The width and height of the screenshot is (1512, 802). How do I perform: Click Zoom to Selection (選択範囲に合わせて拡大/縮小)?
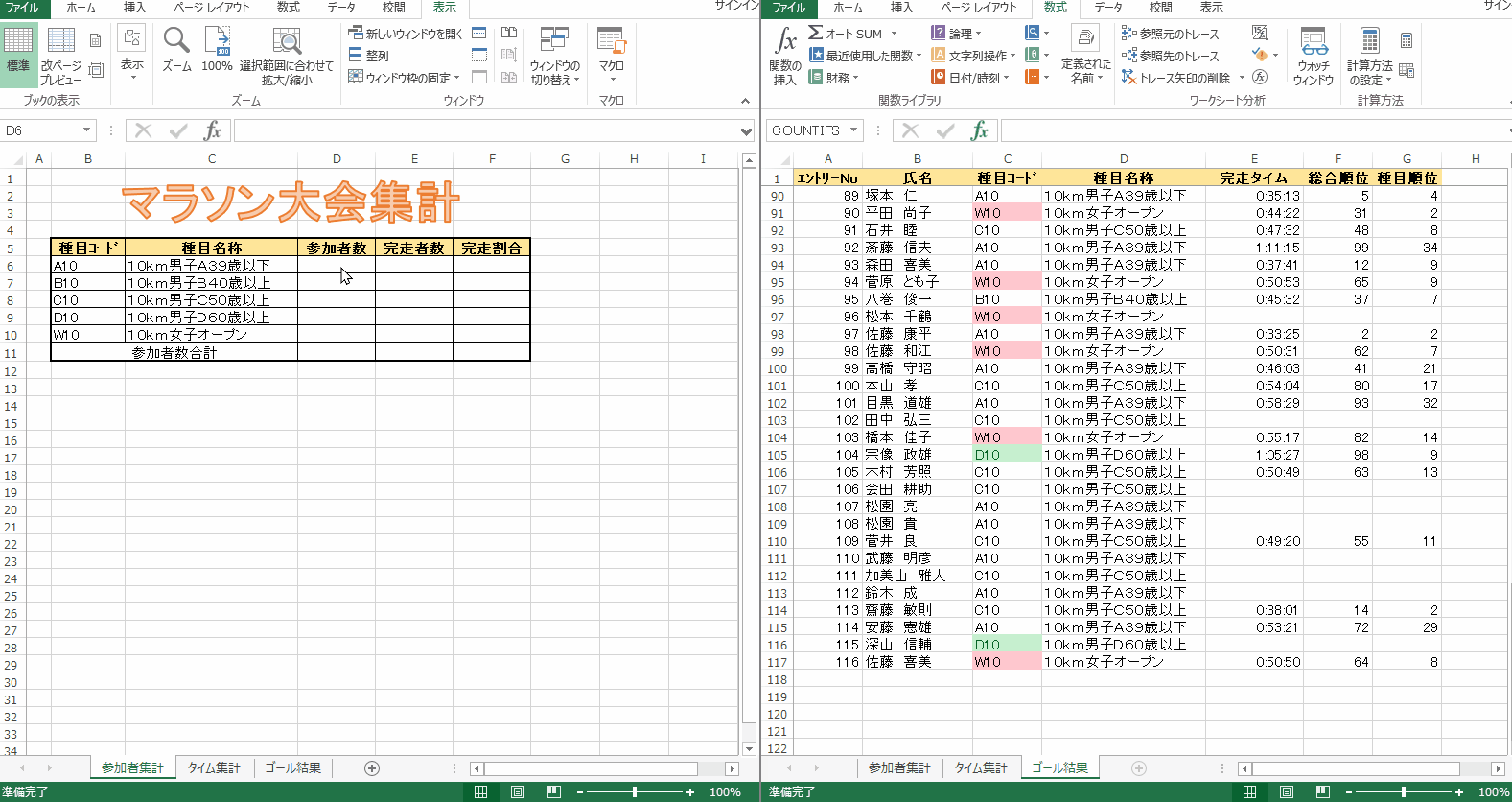(287, 56)
